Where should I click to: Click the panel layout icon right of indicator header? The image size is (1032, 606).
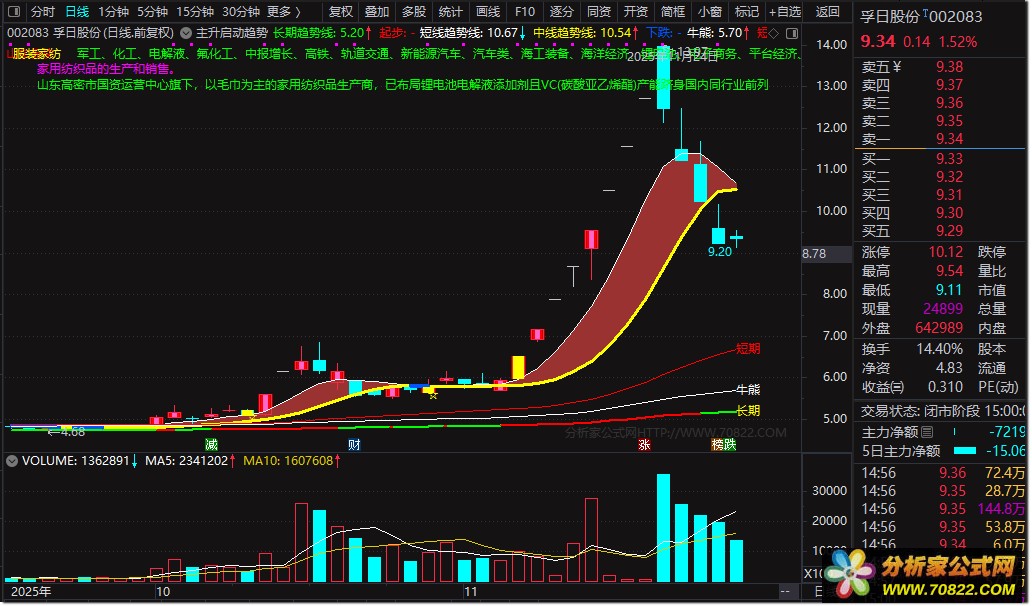(792, 33)
